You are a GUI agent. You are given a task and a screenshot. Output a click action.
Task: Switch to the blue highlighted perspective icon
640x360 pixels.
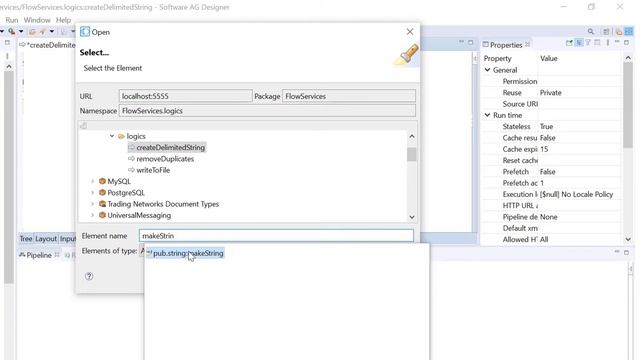pos(629,31)
